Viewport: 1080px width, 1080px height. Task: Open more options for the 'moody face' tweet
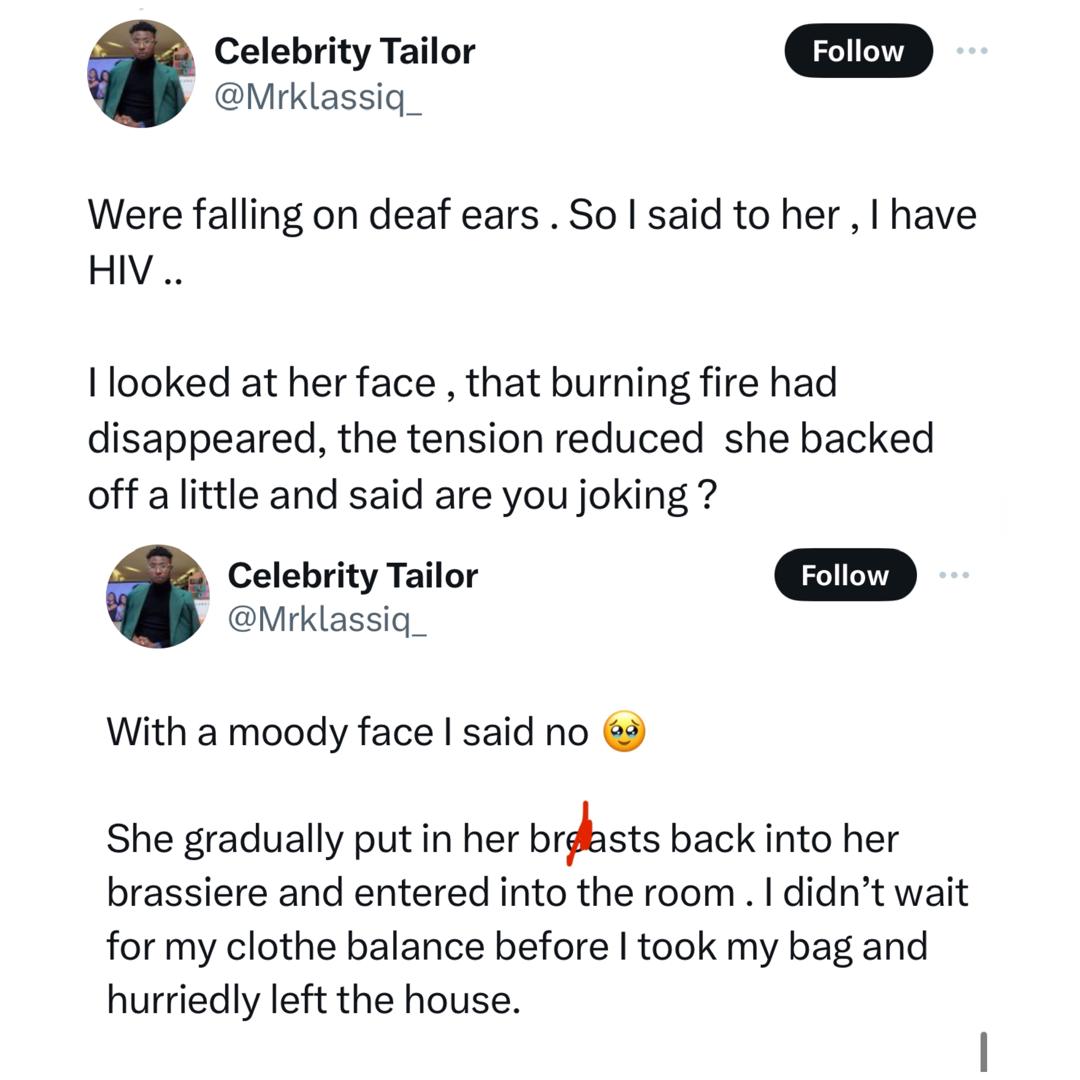pos(955,575)
